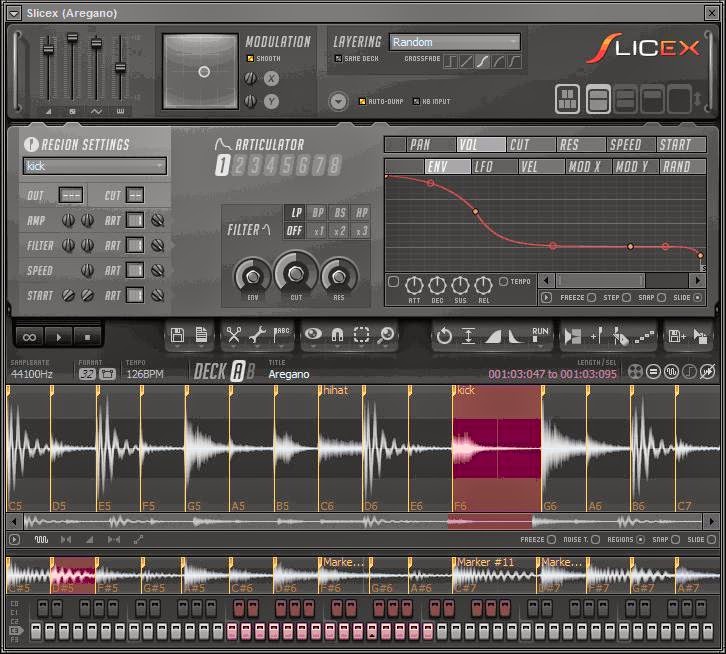Toggle the Same Deck checkbox
Viewport: 726px width, 654px height.
coord(338,58)
